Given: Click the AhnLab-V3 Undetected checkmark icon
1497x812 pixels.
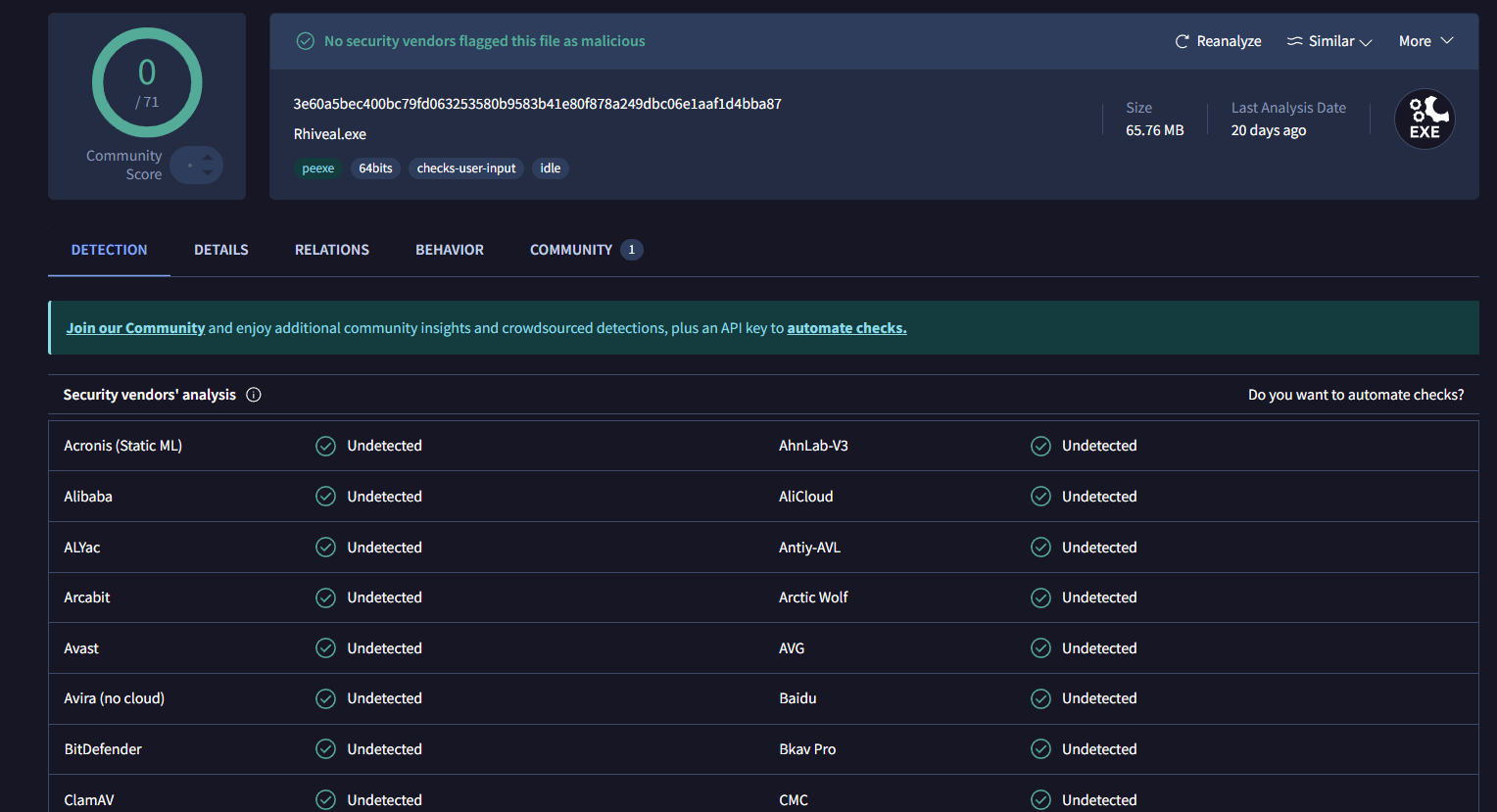Looking at the screenshot, I should click(x=1040, y=446).
